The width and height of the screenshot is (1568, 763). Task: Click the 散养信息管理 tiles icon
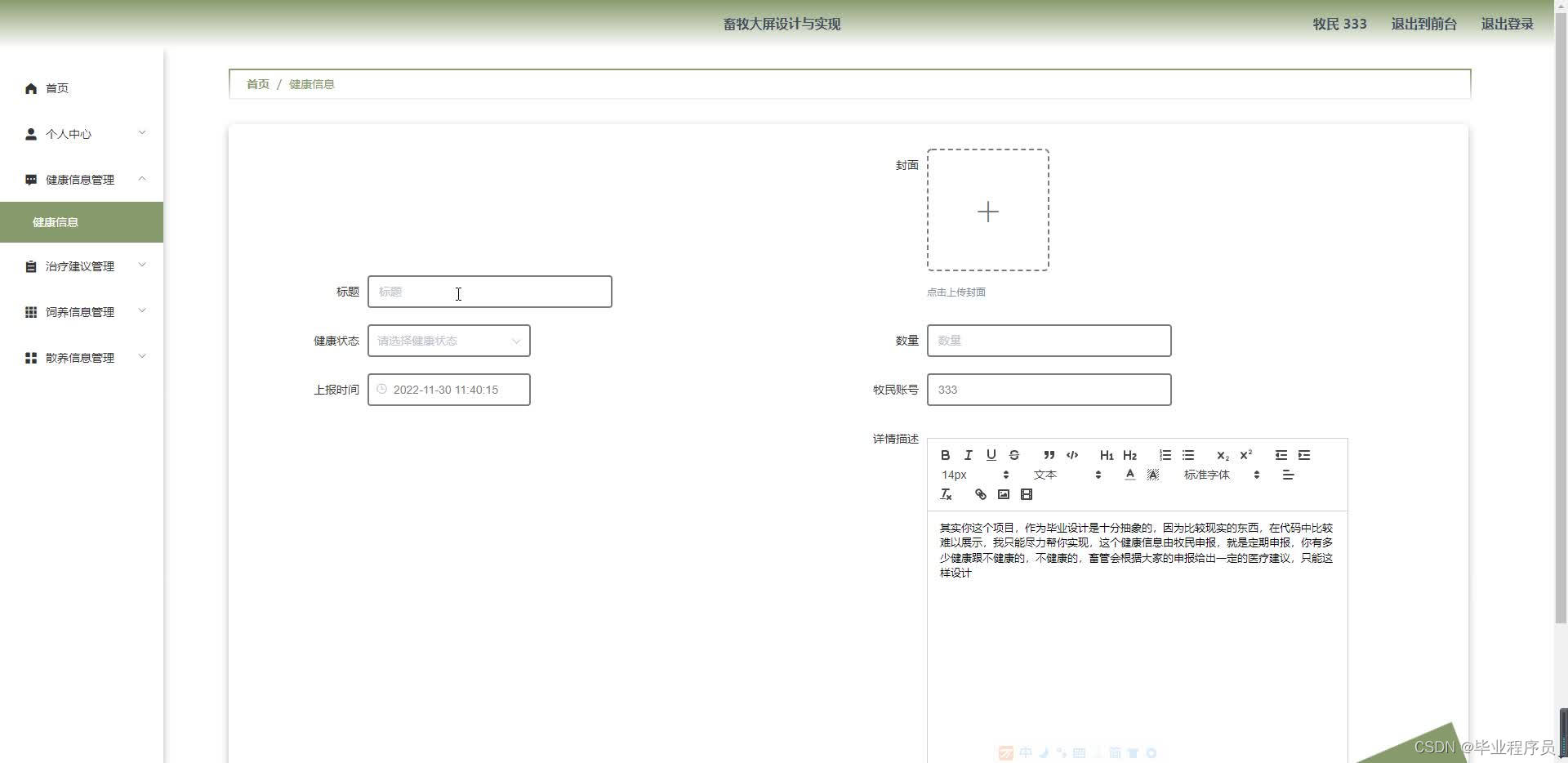[31, 358]
